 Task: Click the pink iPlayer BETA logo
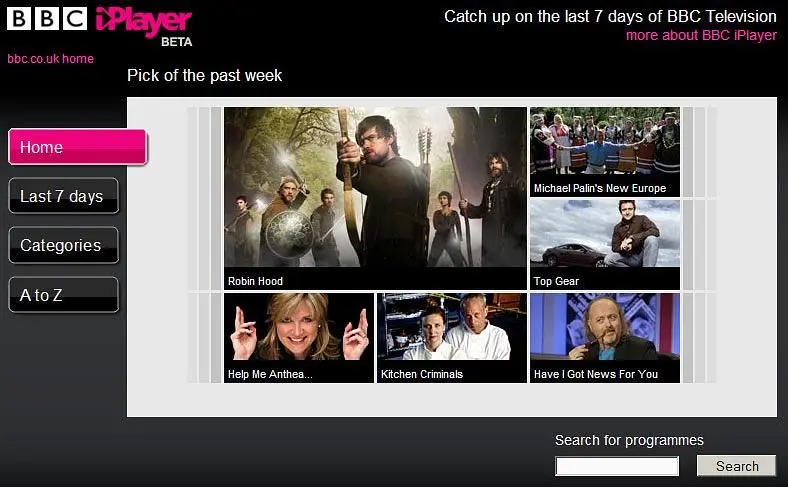pos(144,26)
